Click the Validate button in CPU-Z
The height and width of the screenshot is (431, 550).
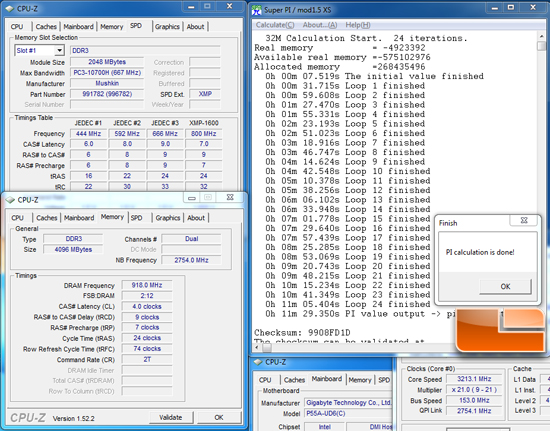click(x=171, y=417)
